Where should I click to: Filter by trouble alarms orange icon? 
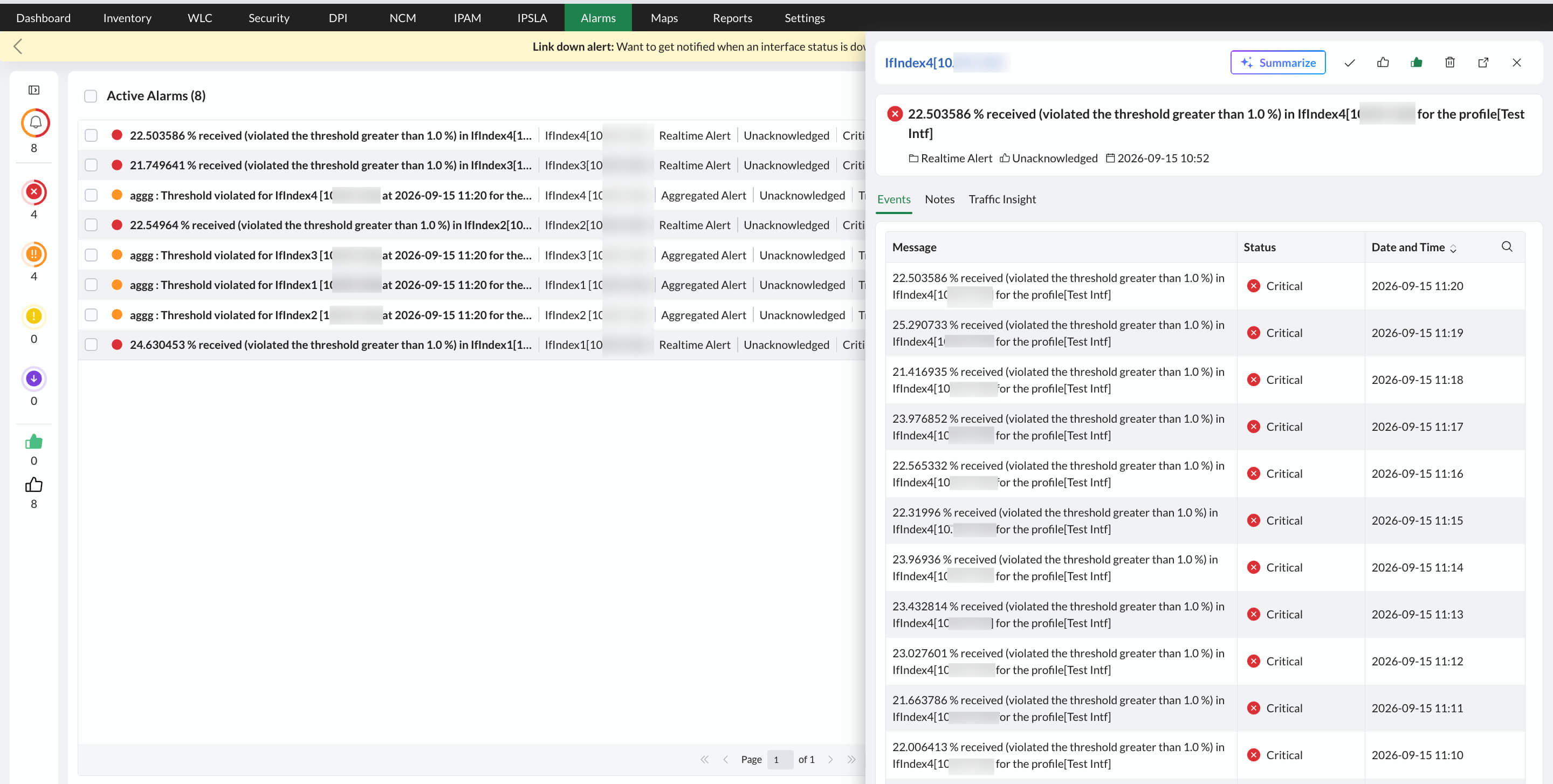point(35,255)
